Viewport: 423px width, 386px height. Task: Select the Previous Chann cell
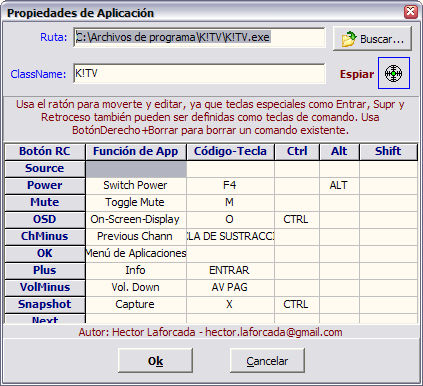click(x=136, y=237)
